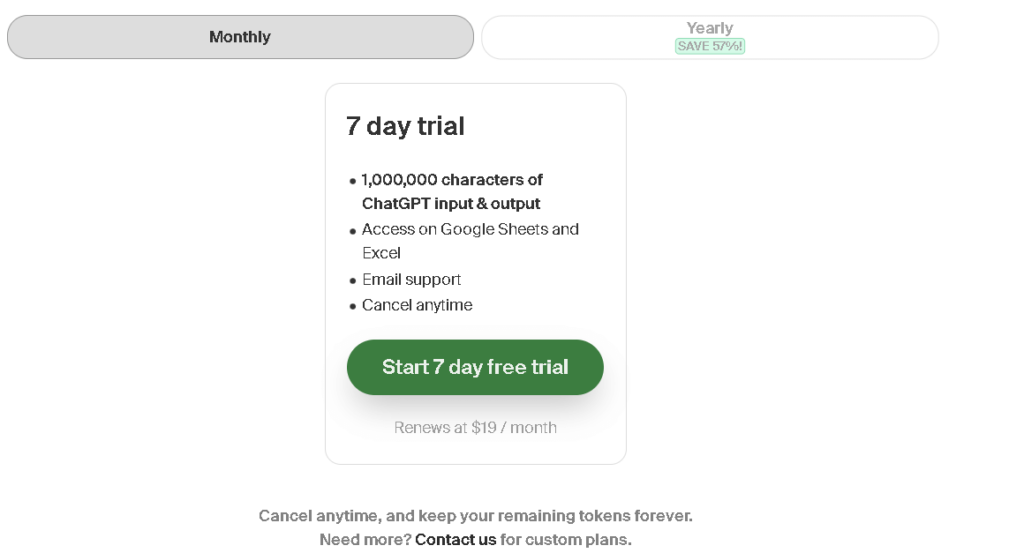Click bullet dot beside 'Access on Google Sheets'
This screenshot has width=1024, height=553.
(x=353, y=230)
